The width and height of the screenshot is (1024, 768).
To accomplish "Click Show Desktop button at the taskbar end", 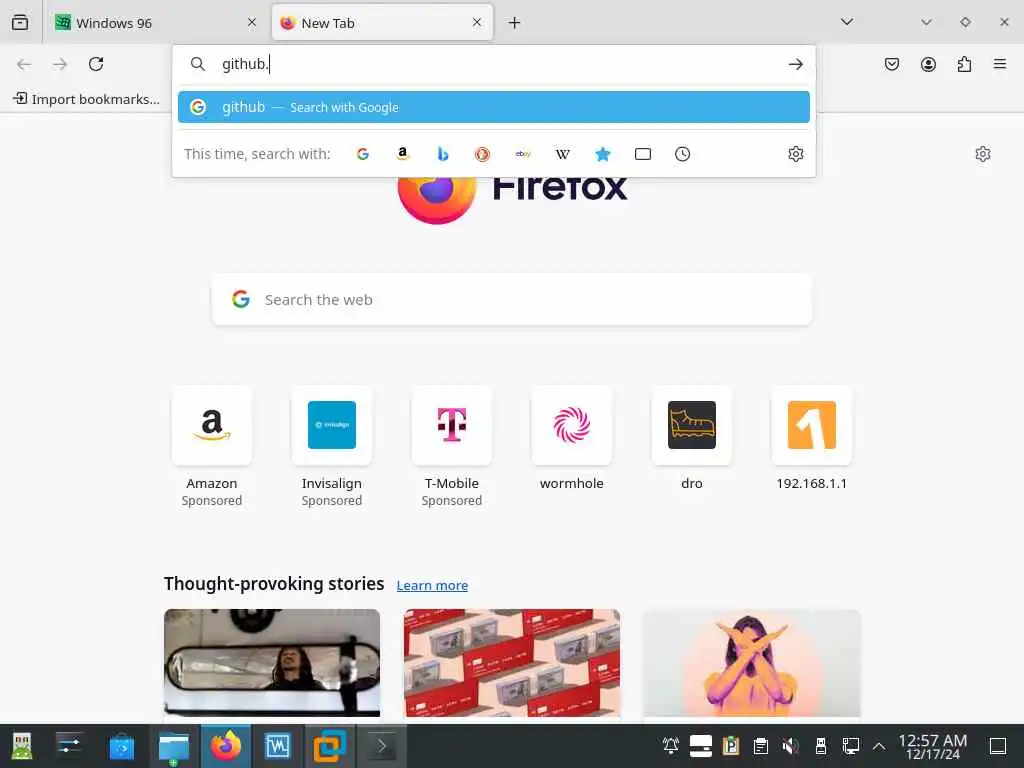I will (998, 746).
